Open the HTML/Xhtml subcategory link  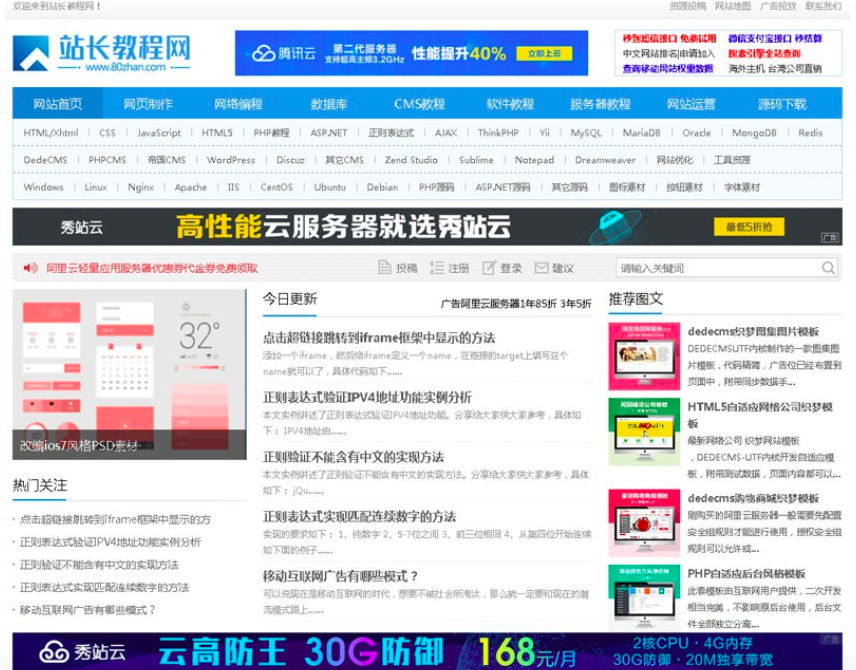click(51, 133)
